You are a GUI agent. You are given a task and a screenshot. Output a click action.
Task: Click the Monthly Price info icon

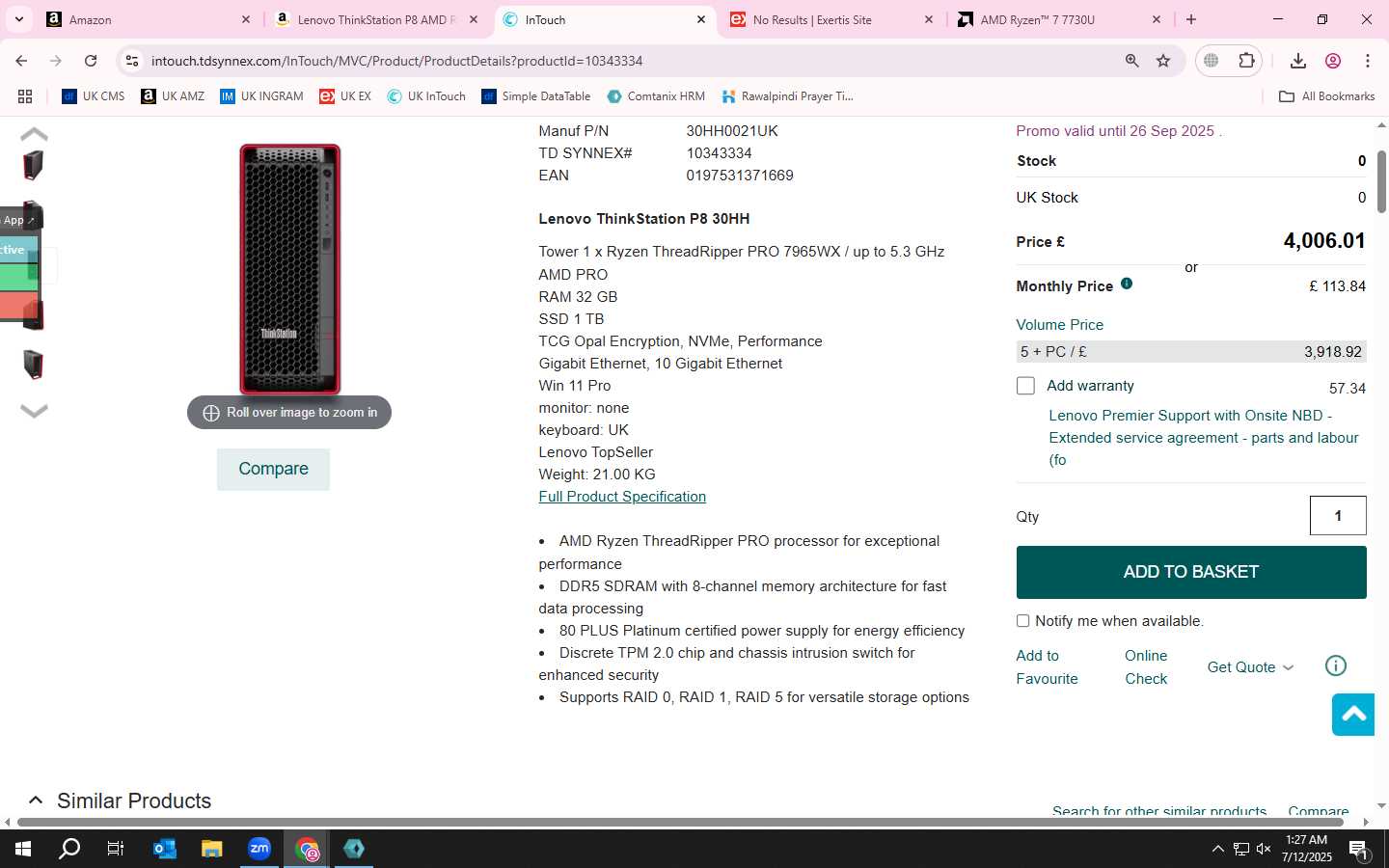pyautogui.click(x=1127, y=285)
